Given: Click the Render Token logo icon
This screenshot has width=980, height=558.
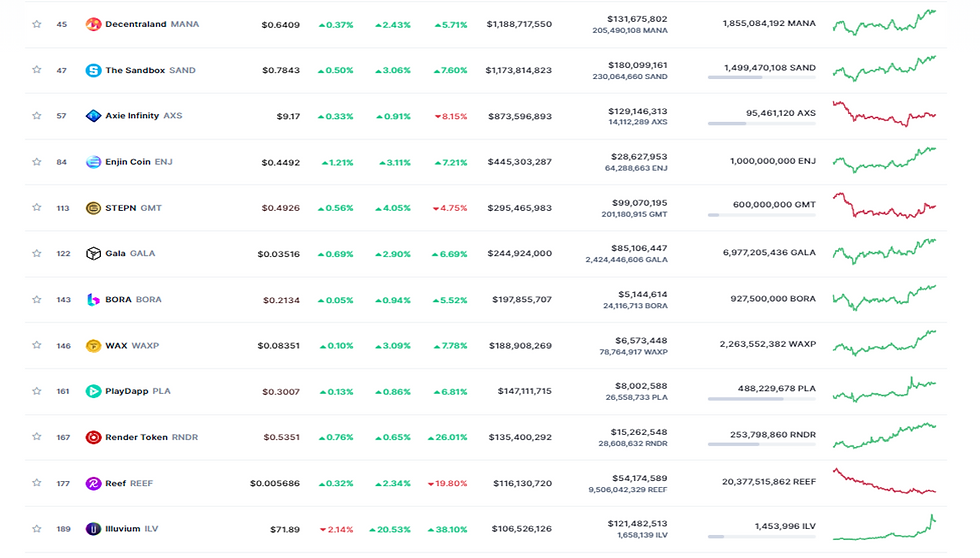Looking at the screenshot, I should click(94, 437).
